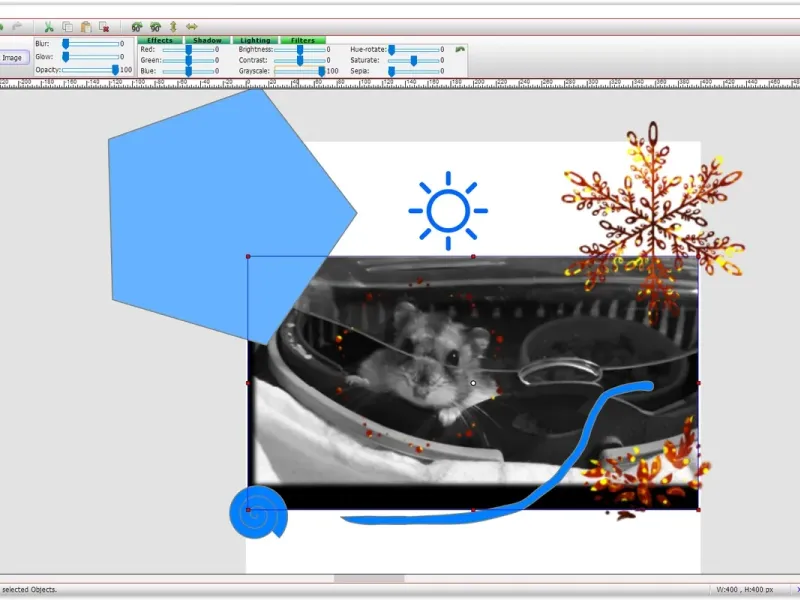Viewport: 800px width, 600px height.
Task: Click the Saturate slider
Action: click(x=414, y=60)
